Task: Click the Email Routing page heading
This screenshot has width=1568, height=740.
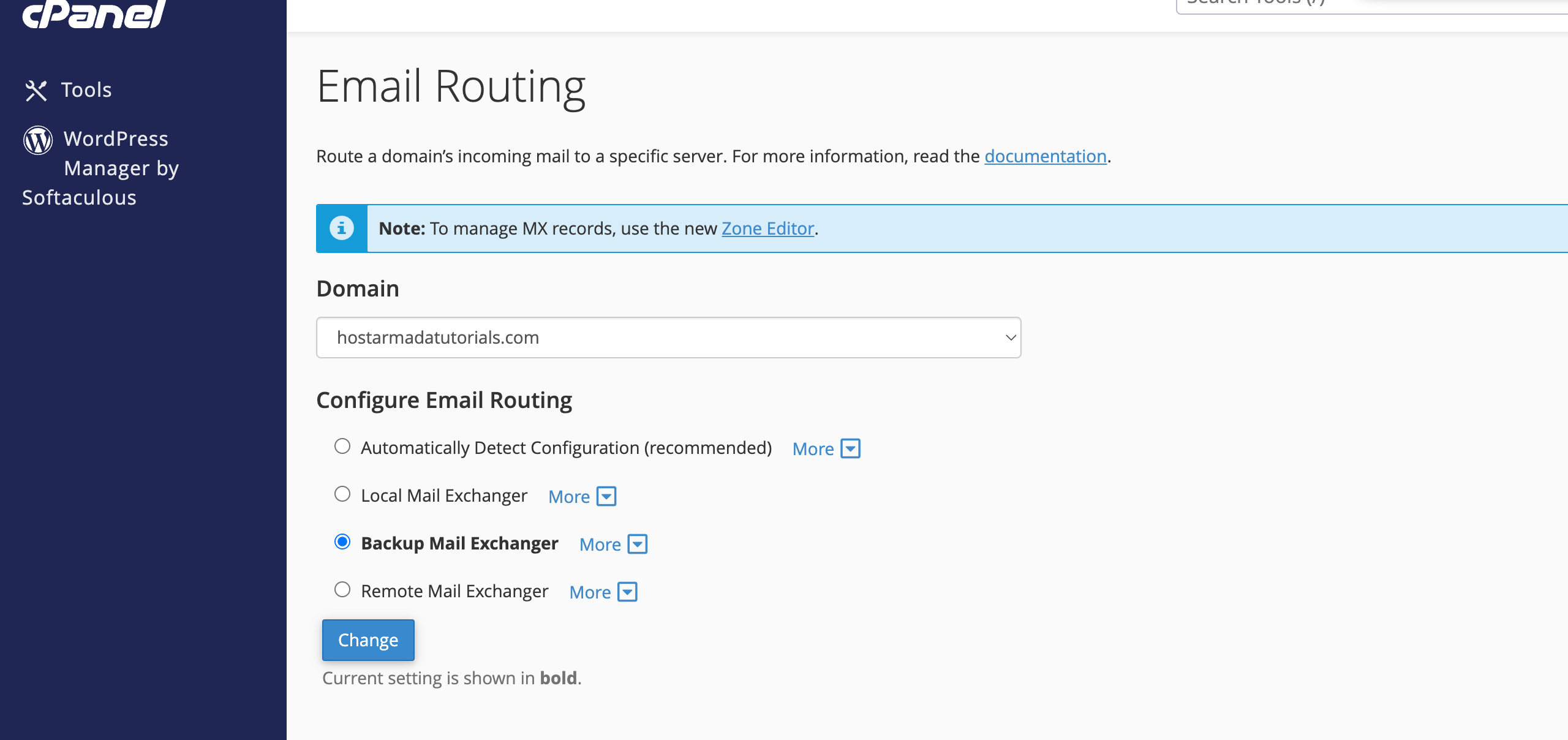Action: click(x=451, y=86)
